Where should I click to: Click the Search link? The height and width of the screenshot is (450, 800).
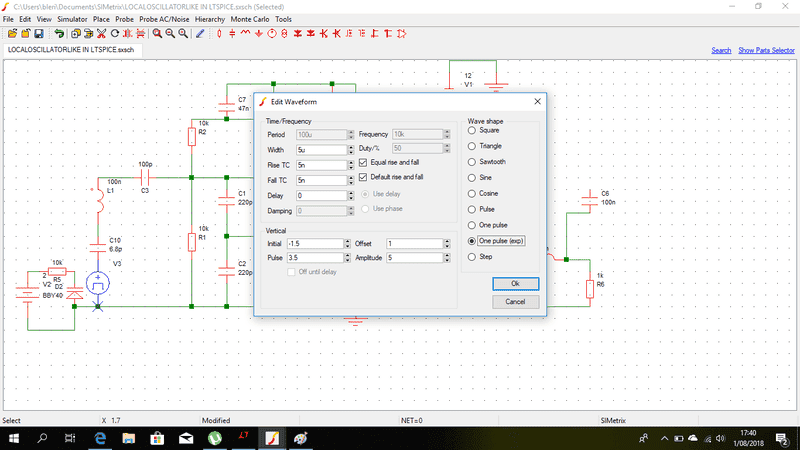[x=721, y=50]
